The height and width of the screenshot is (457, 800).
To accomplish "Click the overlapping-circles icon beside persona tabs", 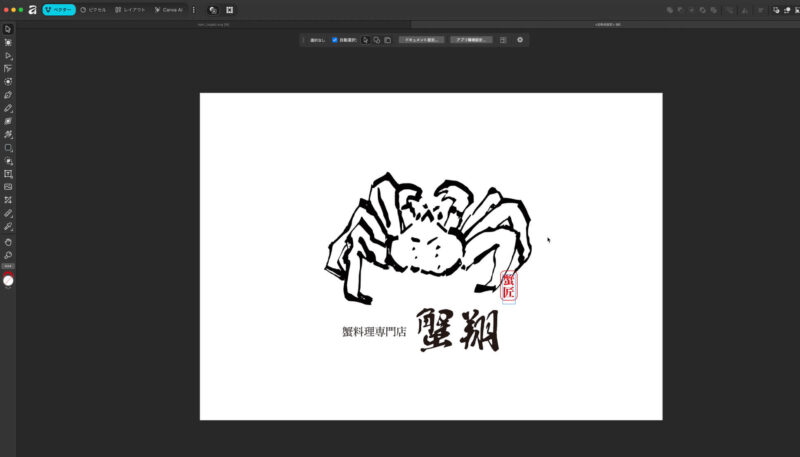I will pos(213,10).
